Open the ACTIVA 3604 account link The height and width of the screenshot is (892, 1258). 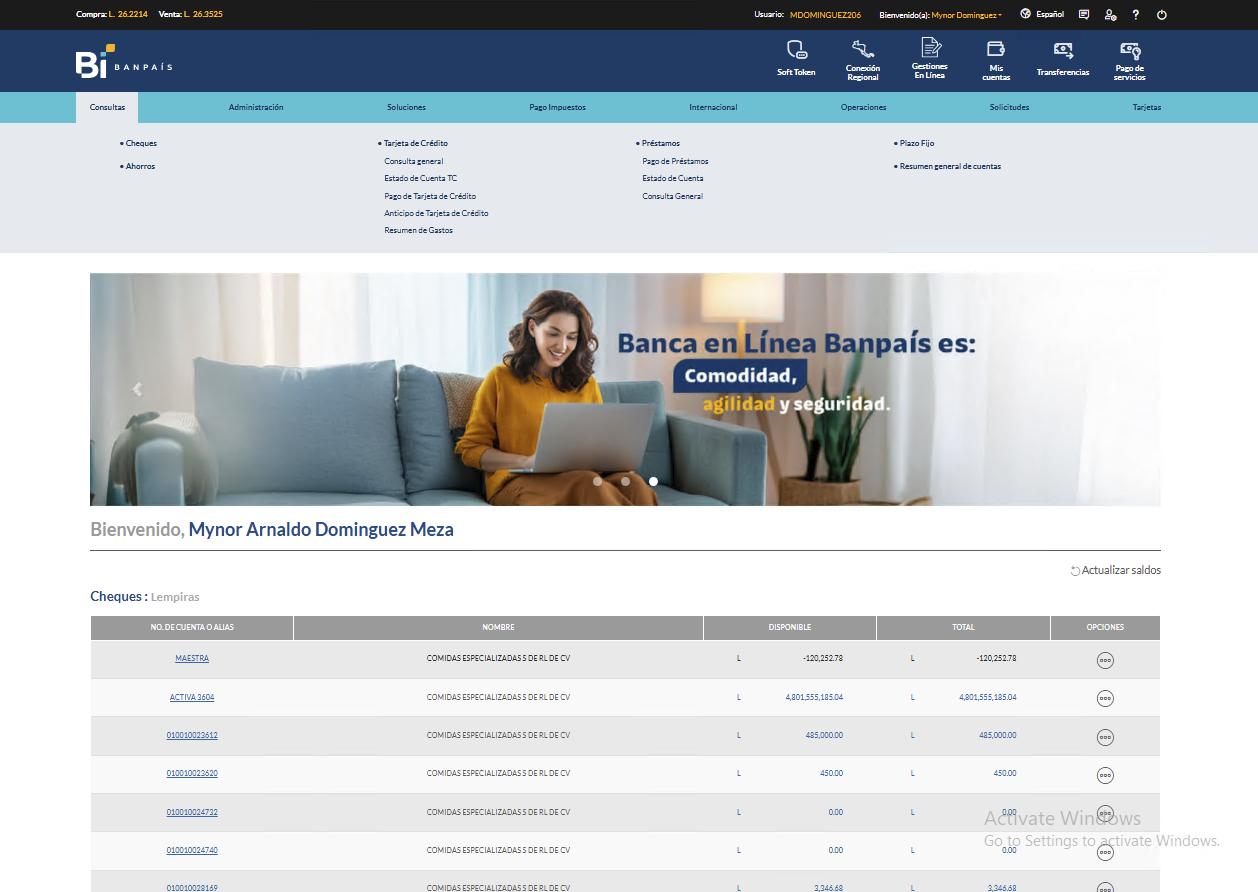(192, 697)
